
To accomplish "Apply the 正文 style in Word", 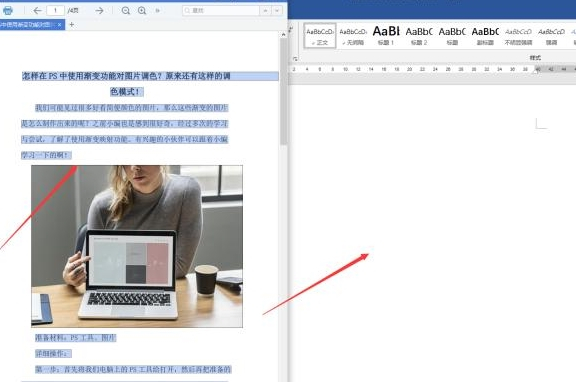I will (x=320, y=36).
